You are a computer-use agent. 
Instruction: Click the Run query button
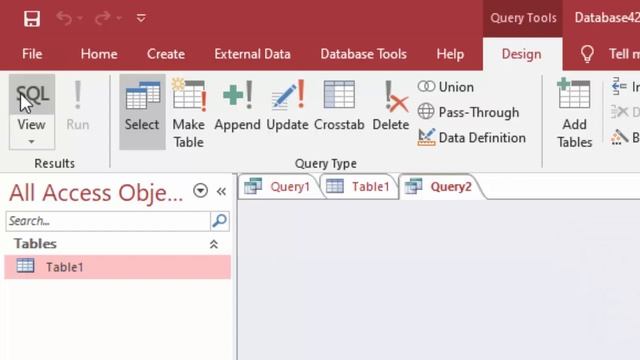(78, 107)
